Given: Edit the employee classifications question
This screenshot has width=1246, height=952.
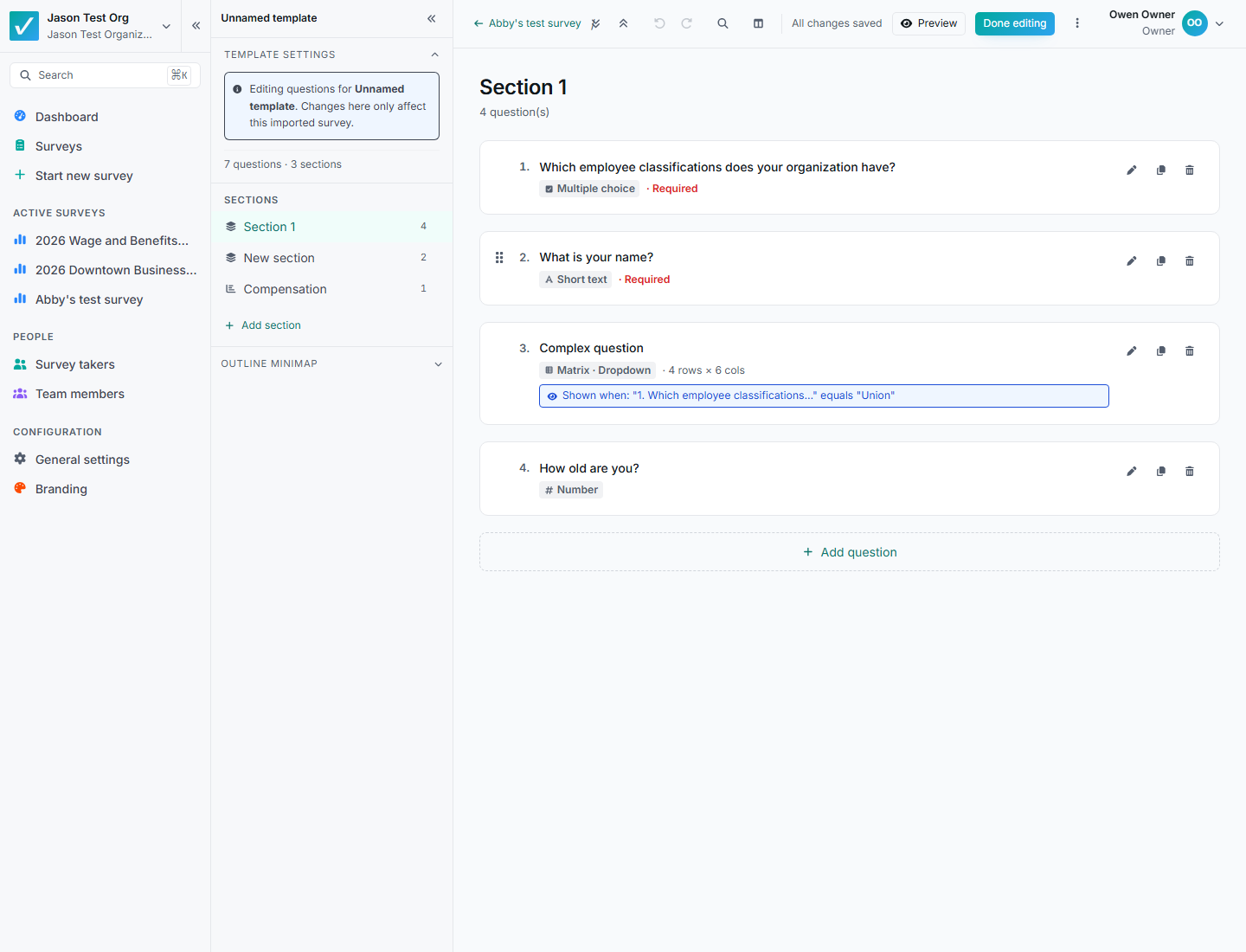Looking at the screenshot, I should (1131, 170).
